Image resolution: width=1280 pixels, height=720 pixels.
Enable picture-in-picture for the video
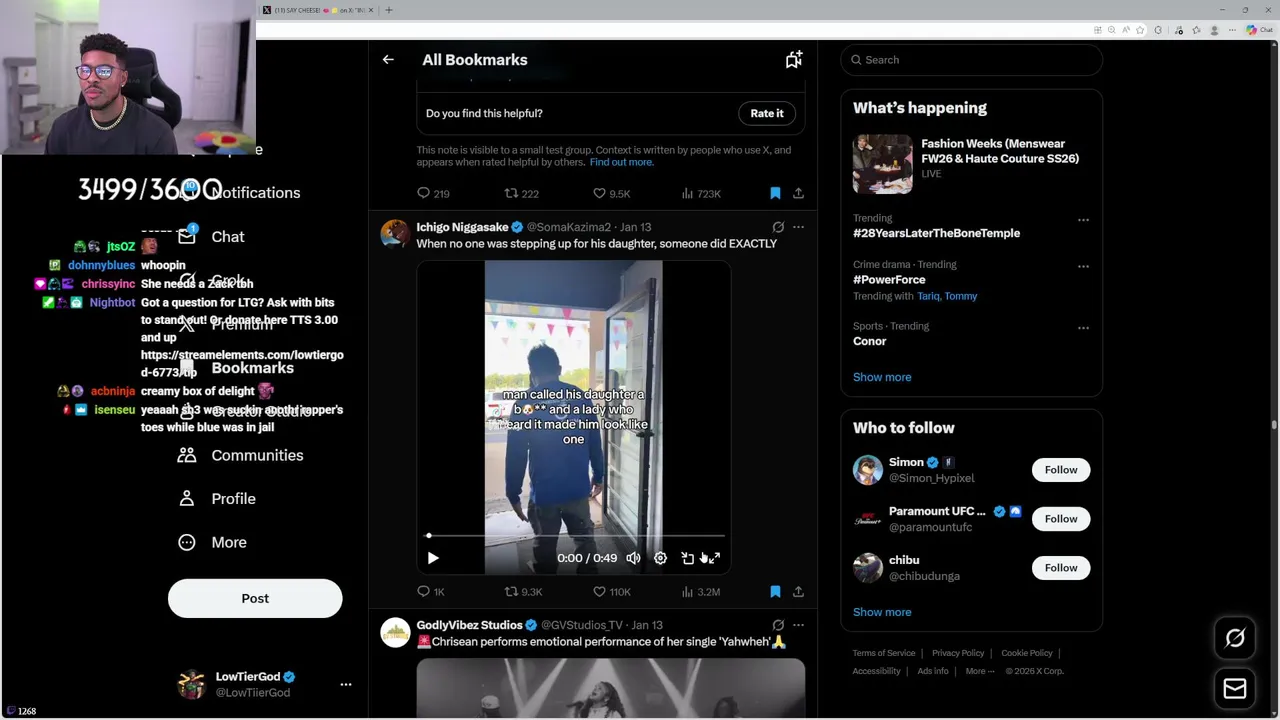[x=687, y=558]
